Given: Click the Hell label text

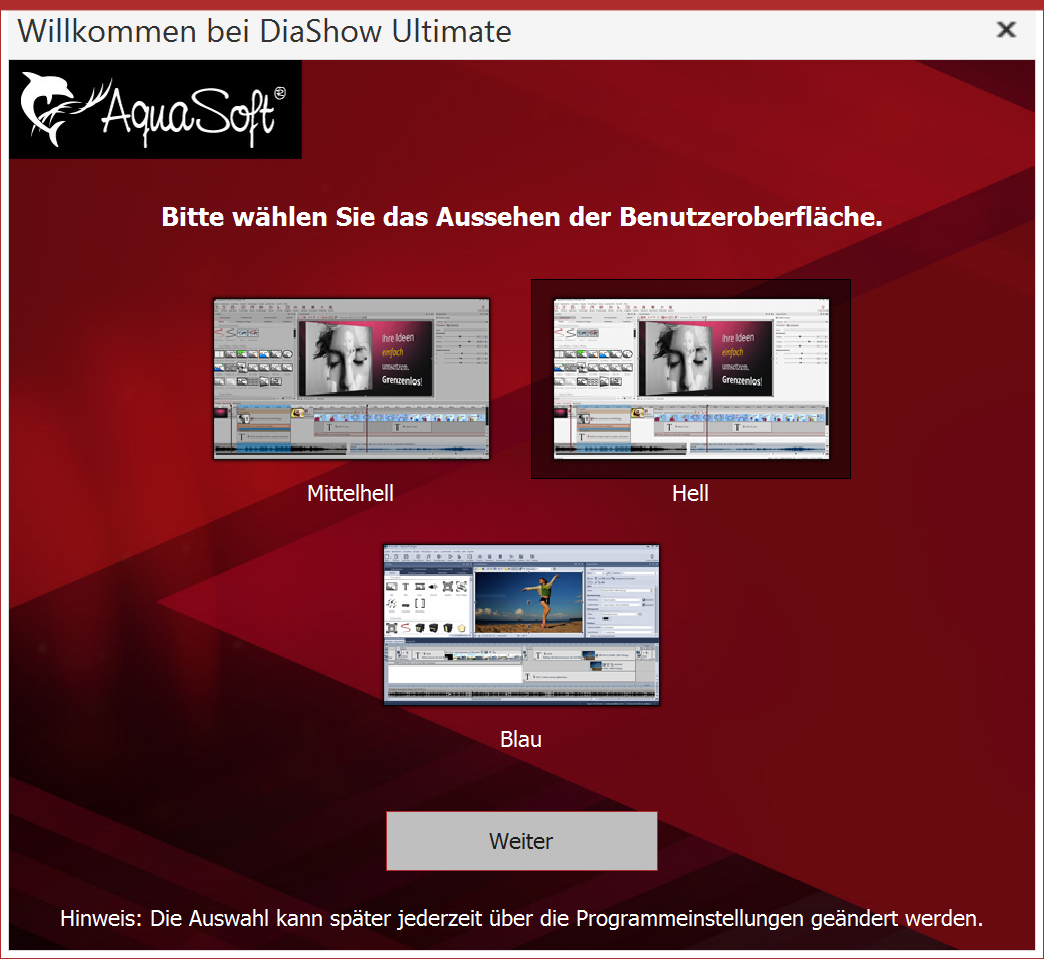Looking at the screenshot, I should point(690,493).
